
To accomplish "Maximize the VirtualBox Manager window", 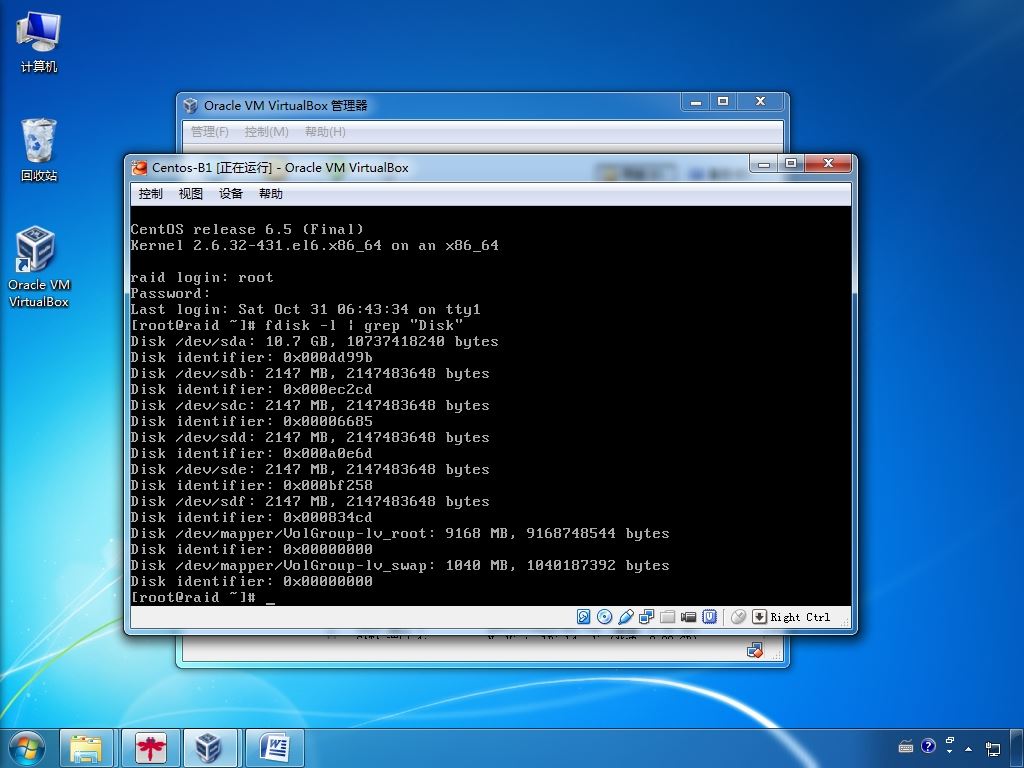I will pos(723,102).
